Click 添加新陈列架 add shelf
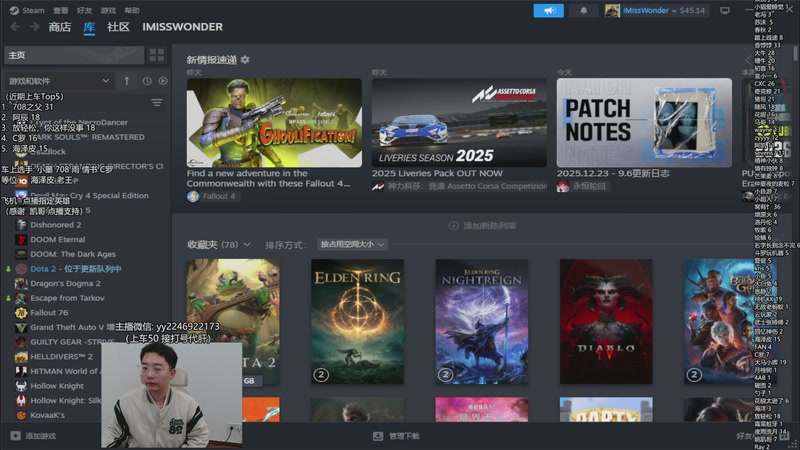The image size is (800, 450). (x=483, y=226)
